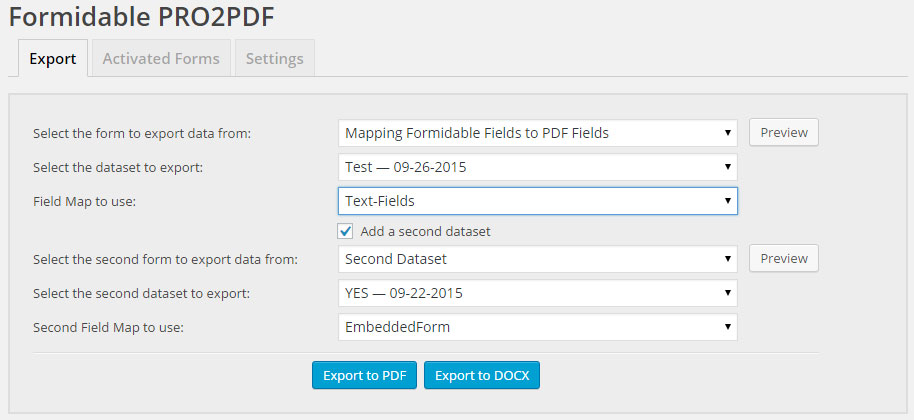
Task: Click the 'Field Map to use:' label
Action: coord(85,202)
